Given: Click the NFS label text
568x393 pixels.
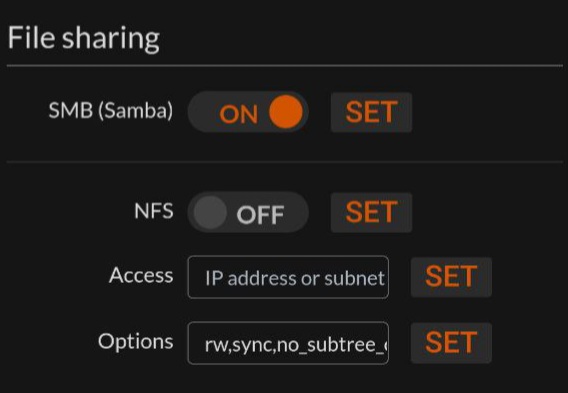Looking at the screenshot, I should click(x=154, y=211).
